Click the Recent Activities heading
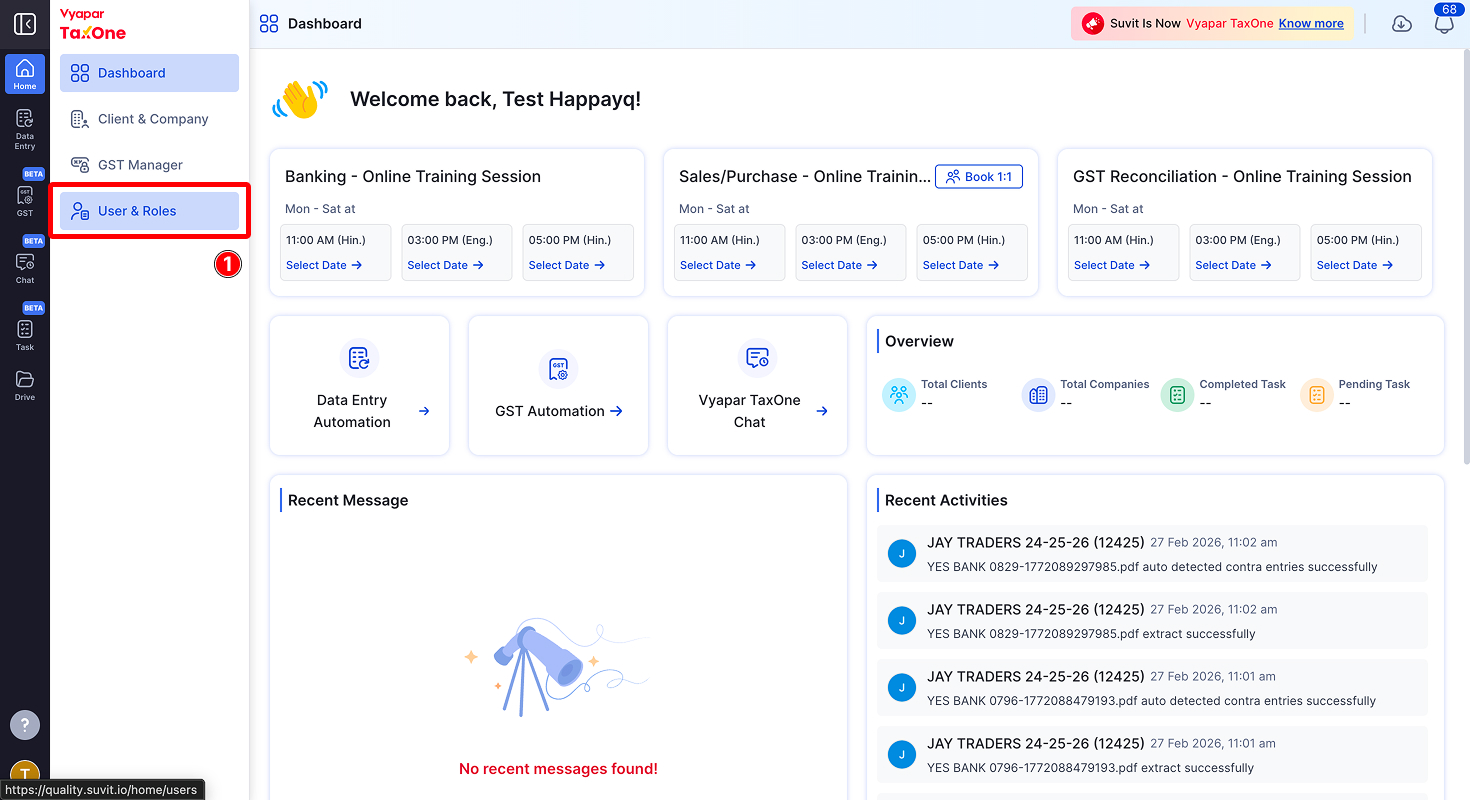Image resolution: width=1470 pixels, height=800 pixels. tap(946, 500)
